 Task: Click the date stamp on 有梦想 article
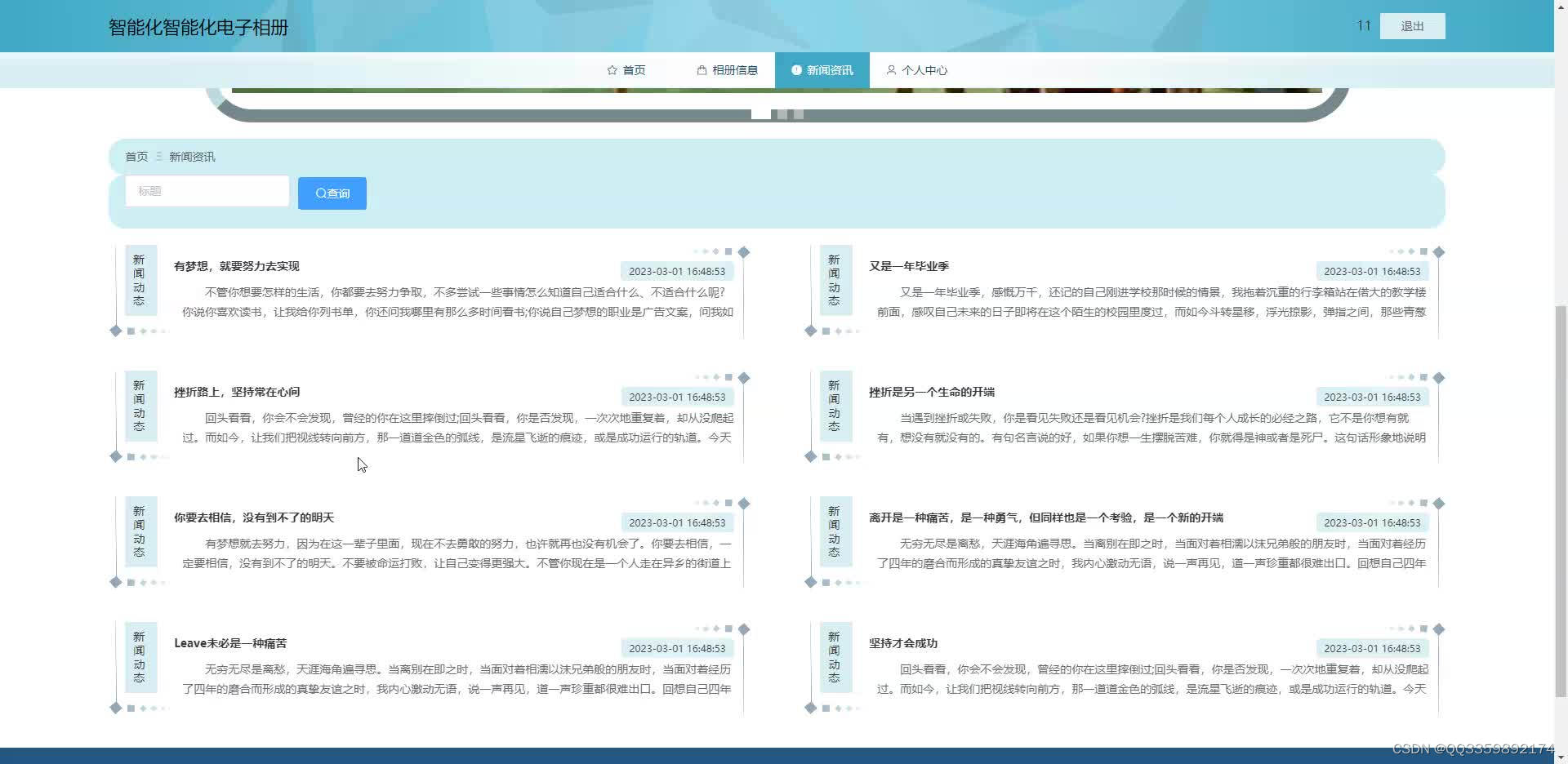677,272
